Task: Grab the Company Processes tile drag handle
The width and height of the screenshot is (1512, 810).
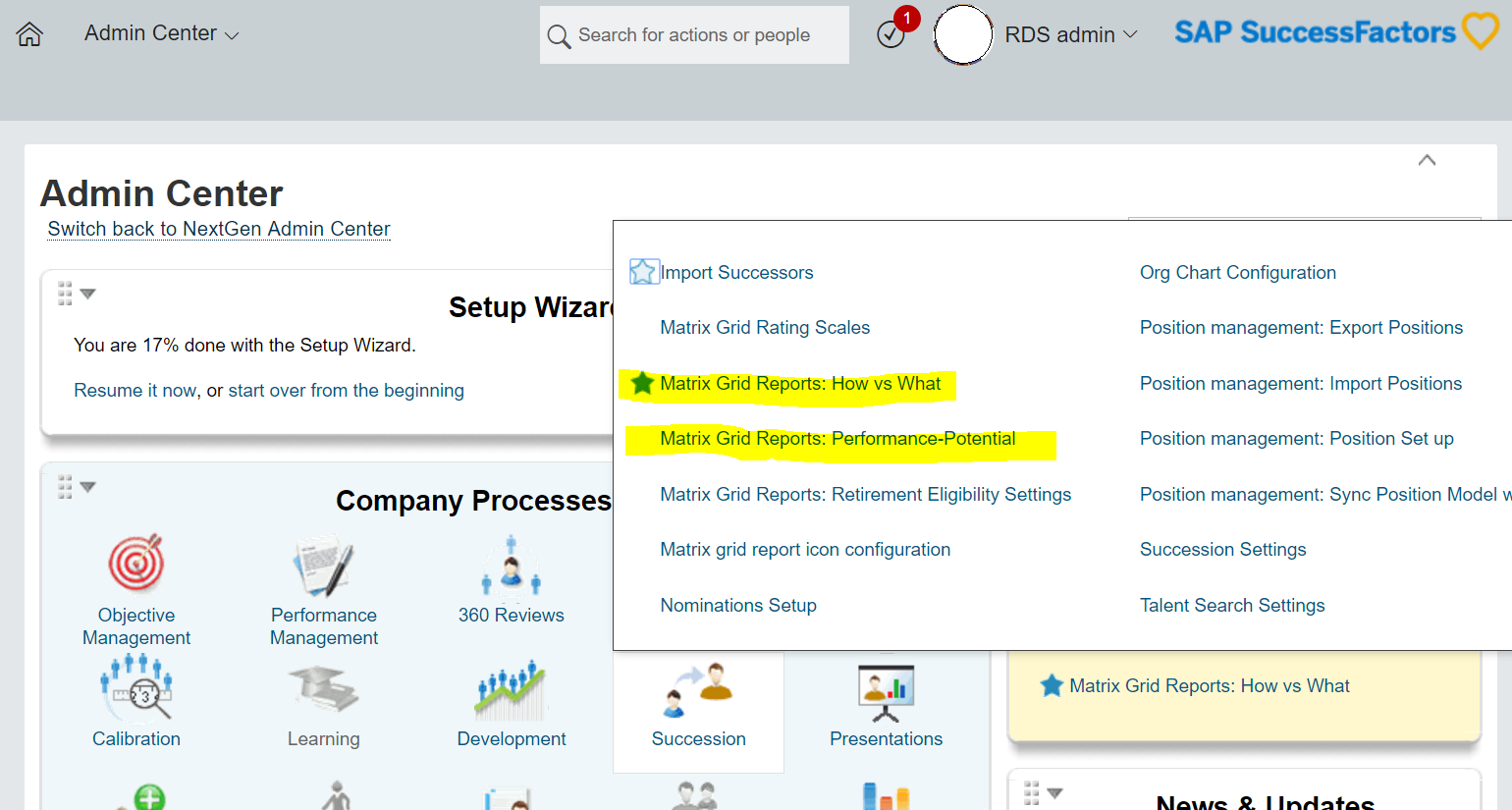Action: [65, 487]
